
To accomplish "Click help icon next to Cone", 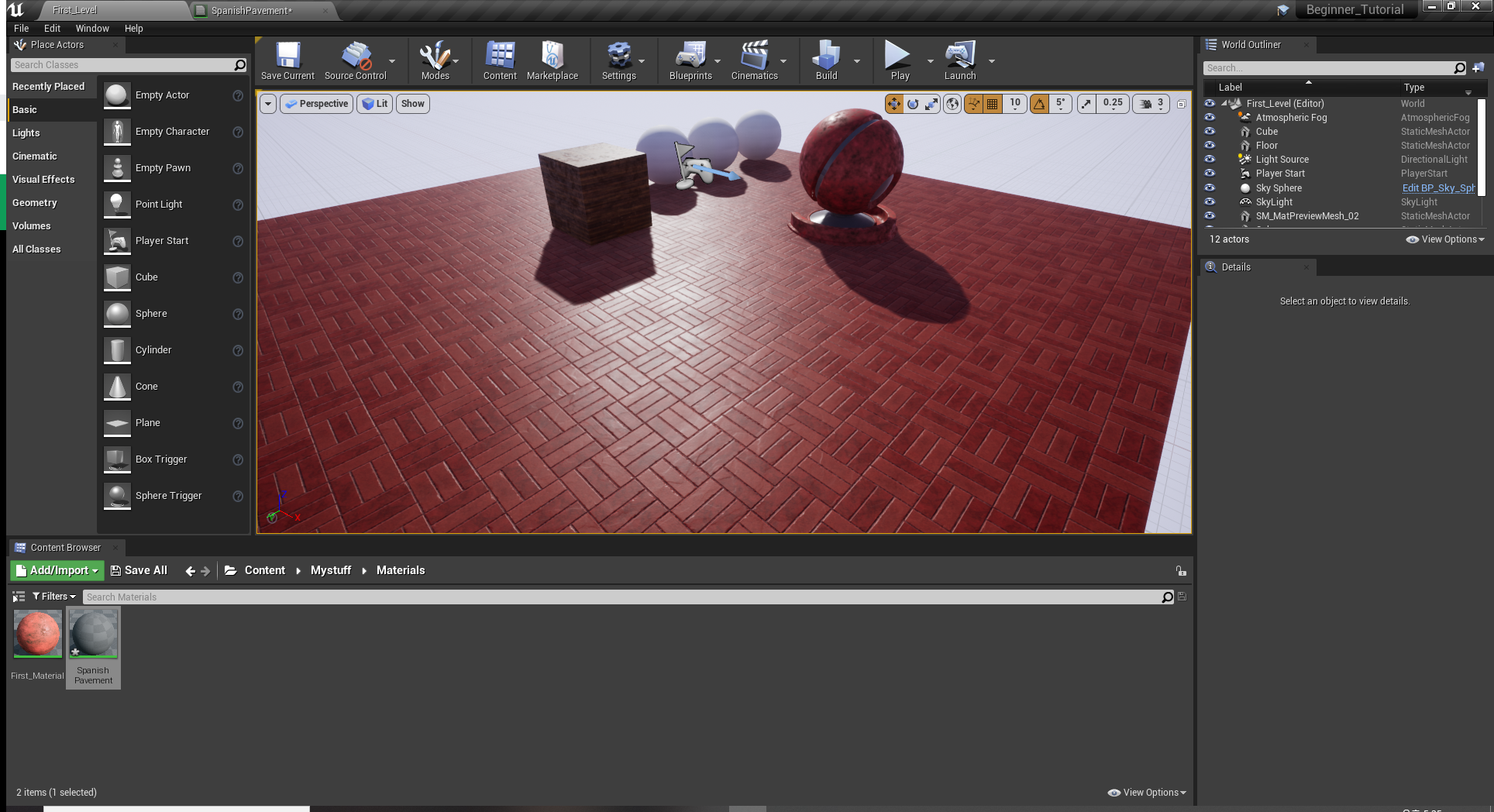I will tap(238, 387).
